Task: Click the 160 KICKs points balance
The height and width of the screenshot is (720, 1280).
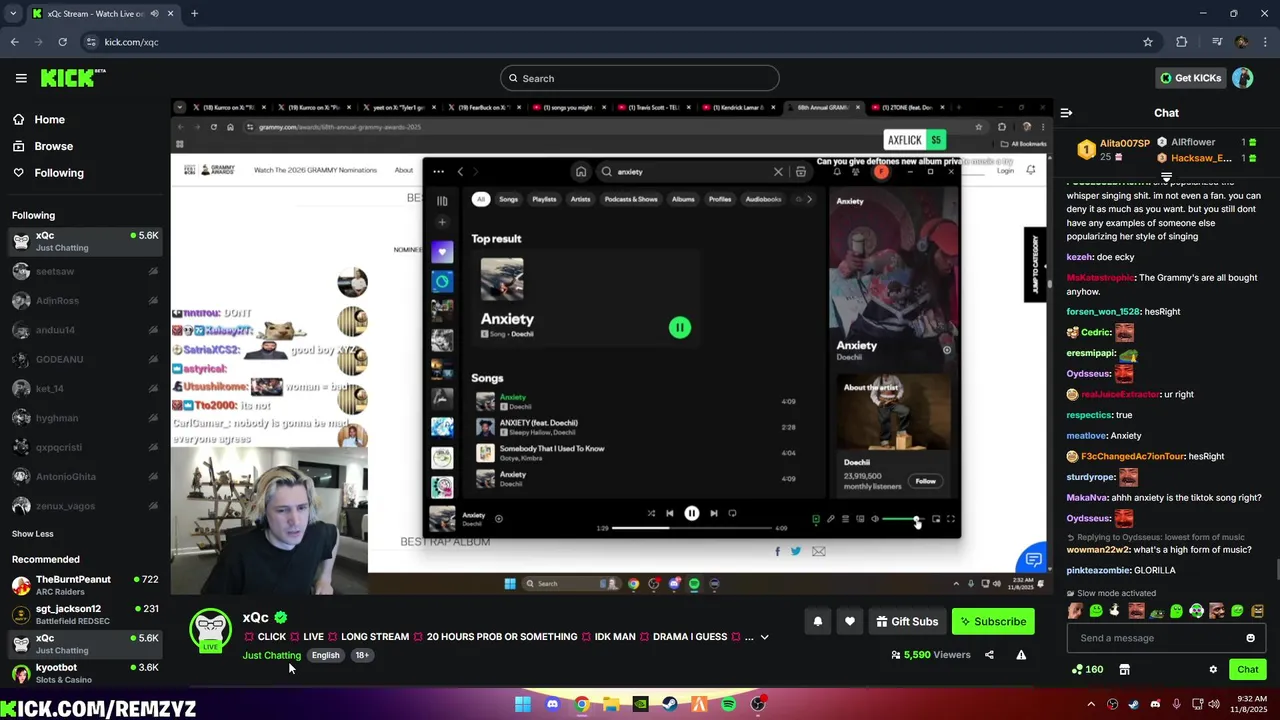Action: [1087, 669]
